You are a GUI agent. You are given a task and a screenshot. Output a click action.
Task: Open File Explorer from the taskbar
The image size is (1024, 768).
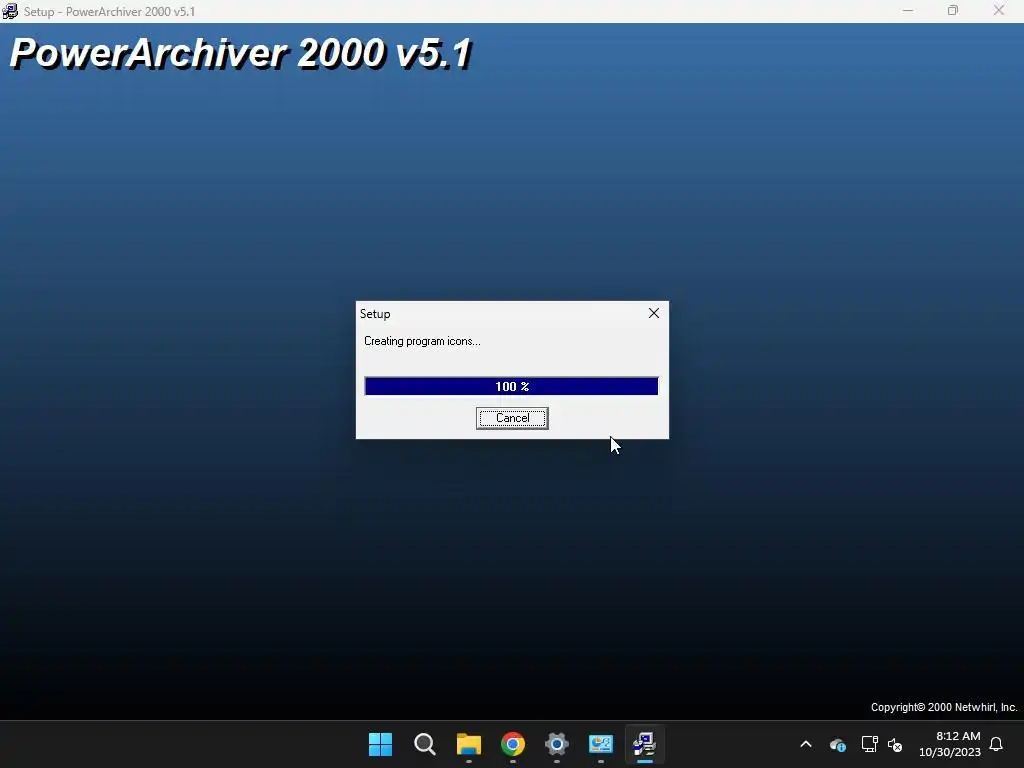468,744
